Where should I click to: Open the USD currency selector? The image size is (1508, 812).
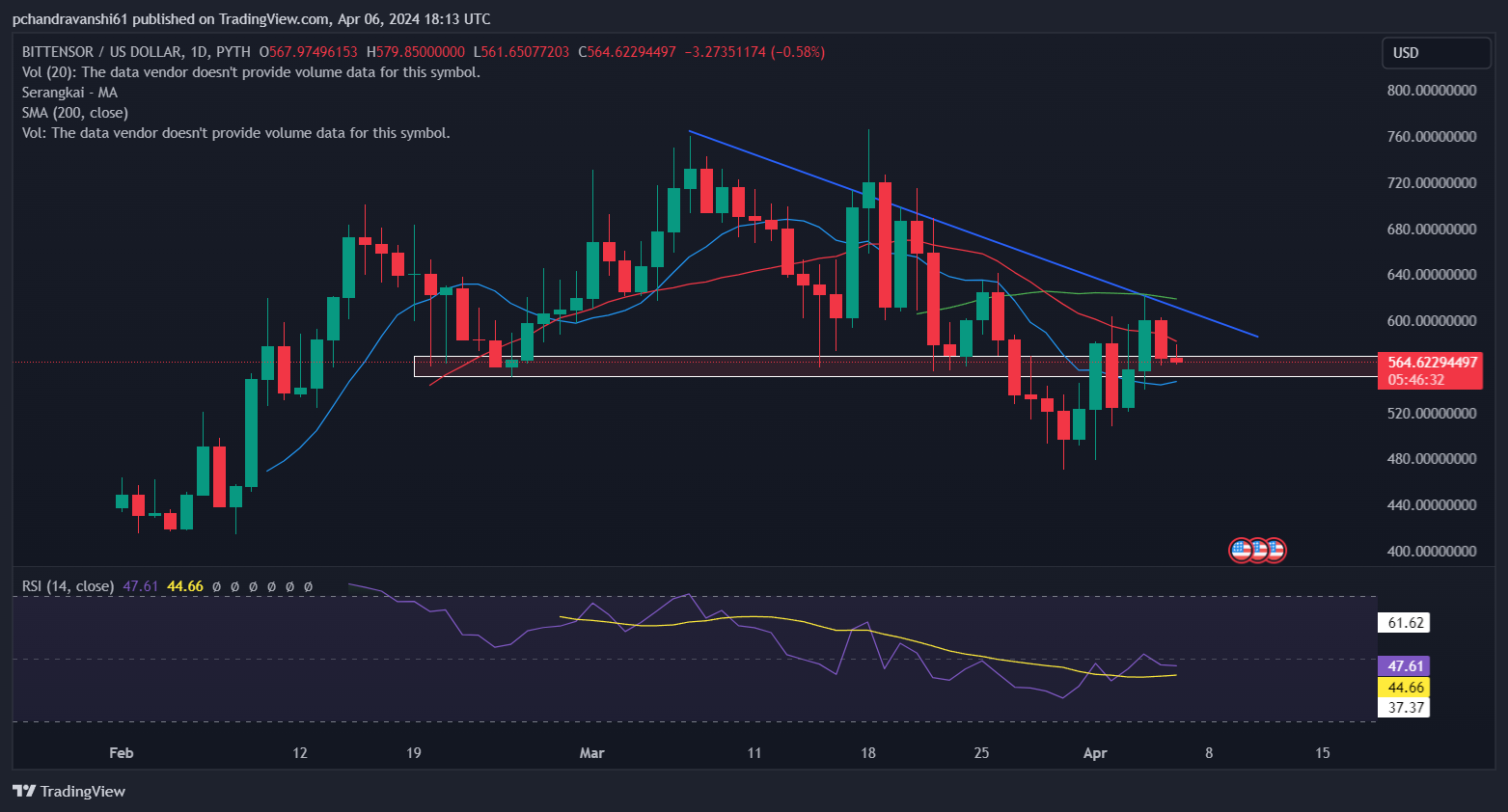[x=1436, y=53]
